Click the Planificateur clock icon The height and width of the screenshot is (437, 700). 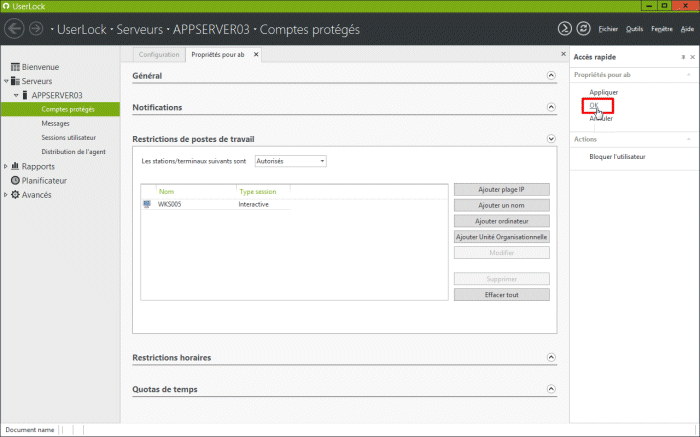click(x=15, y=180)
